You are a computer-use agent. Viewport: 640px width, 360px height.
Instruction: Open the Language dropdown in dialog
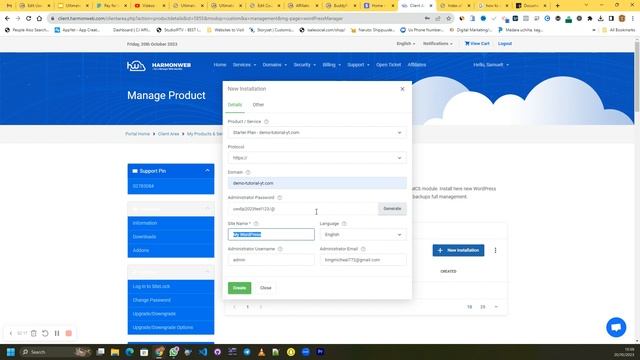[x=363, y=235]
